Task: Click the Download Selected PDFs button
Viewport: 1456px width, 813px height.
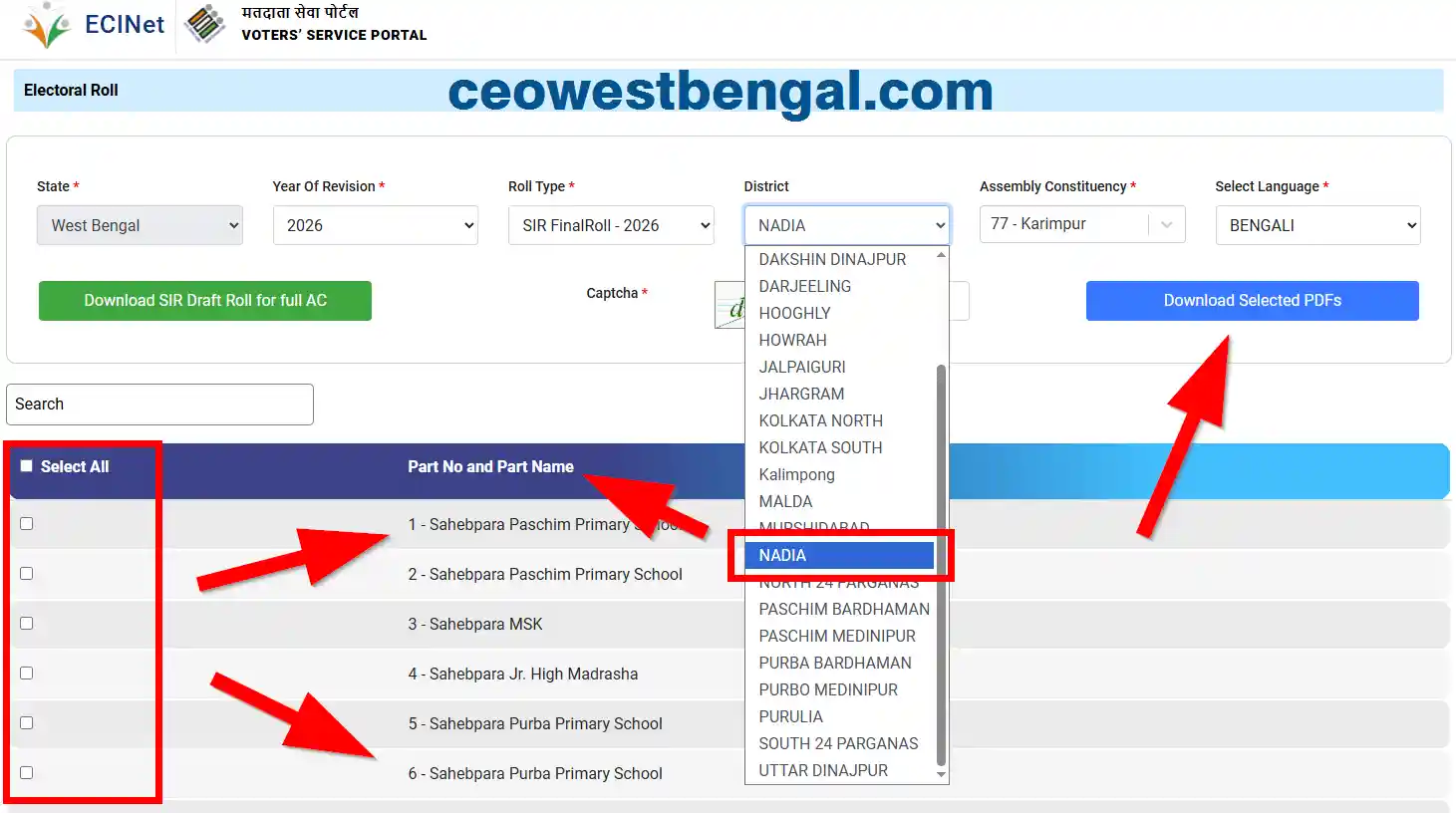Action: pos(1252,301)
